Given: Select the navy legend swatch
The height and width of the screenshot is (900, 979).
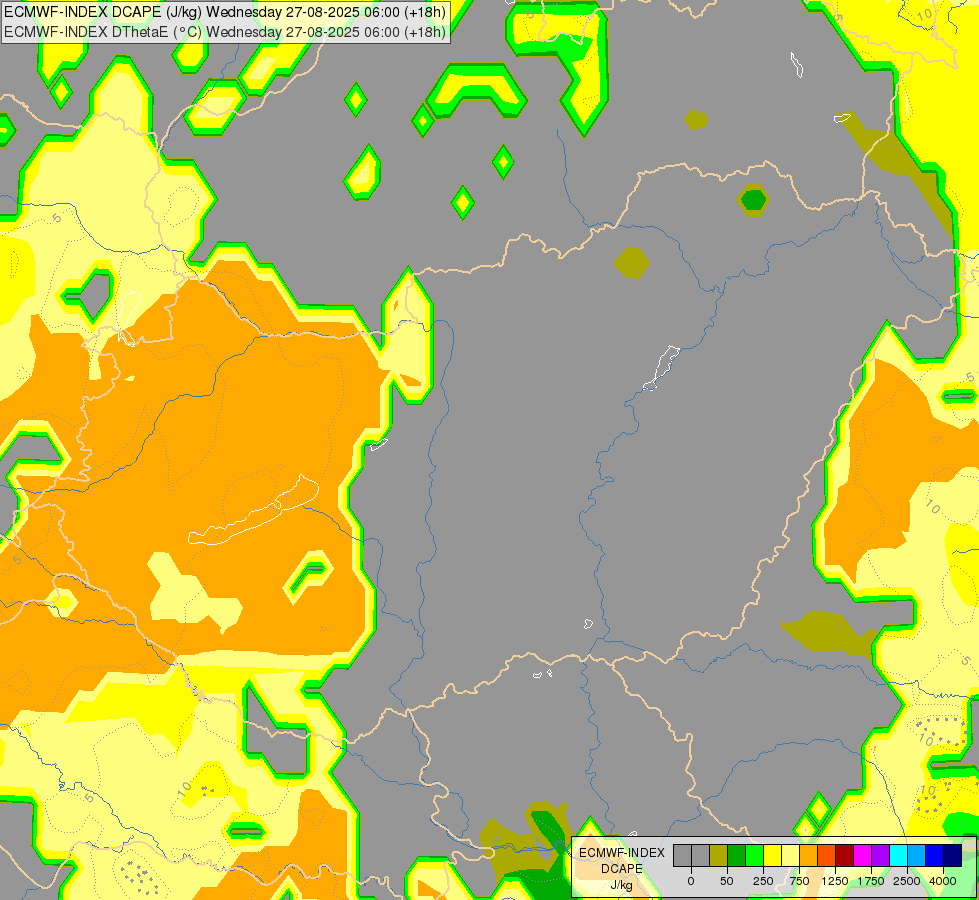Looking at the screenshot, I should point(953,855).
